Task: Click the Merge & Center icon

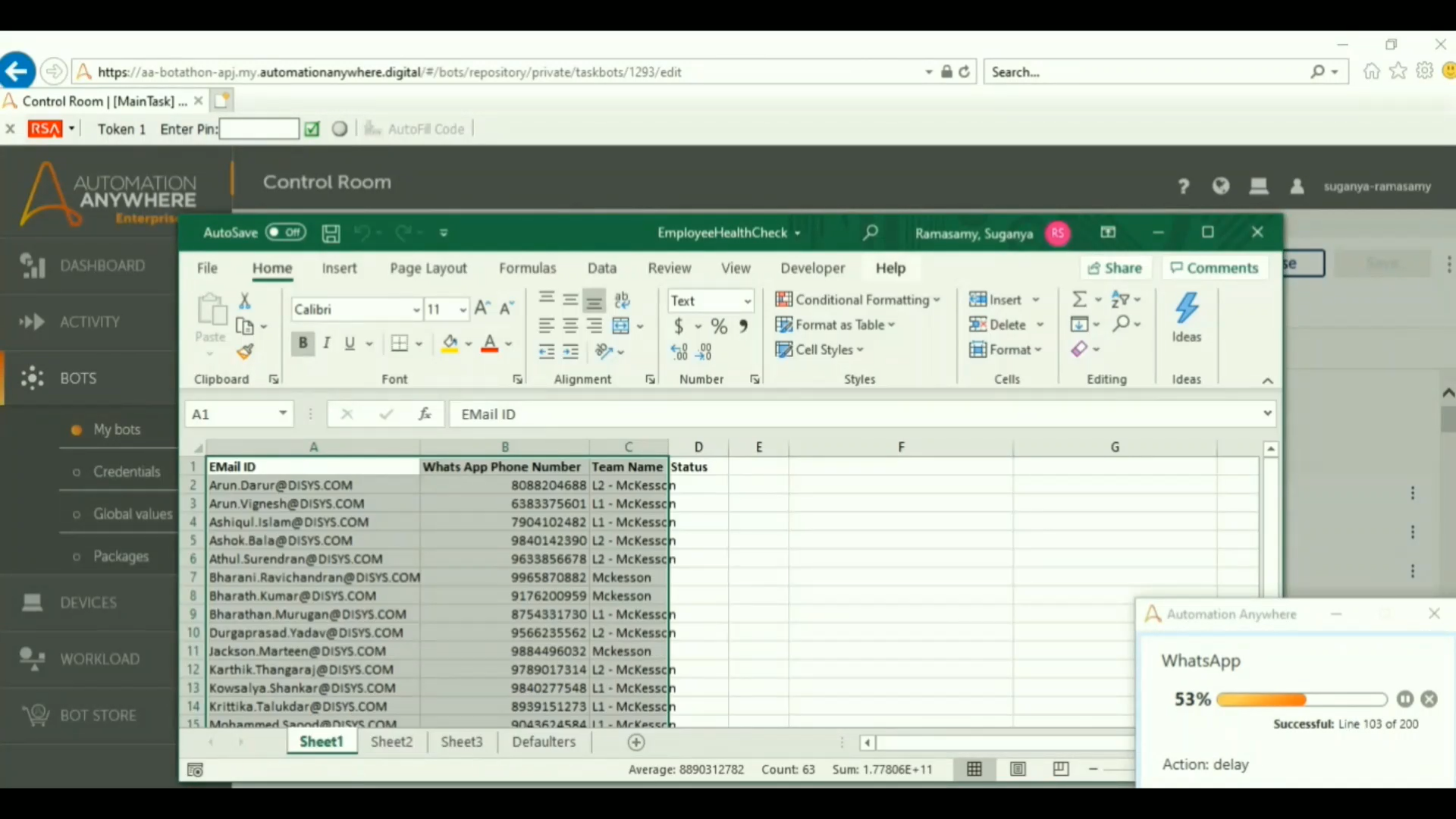Action: [x=621, y=325]
